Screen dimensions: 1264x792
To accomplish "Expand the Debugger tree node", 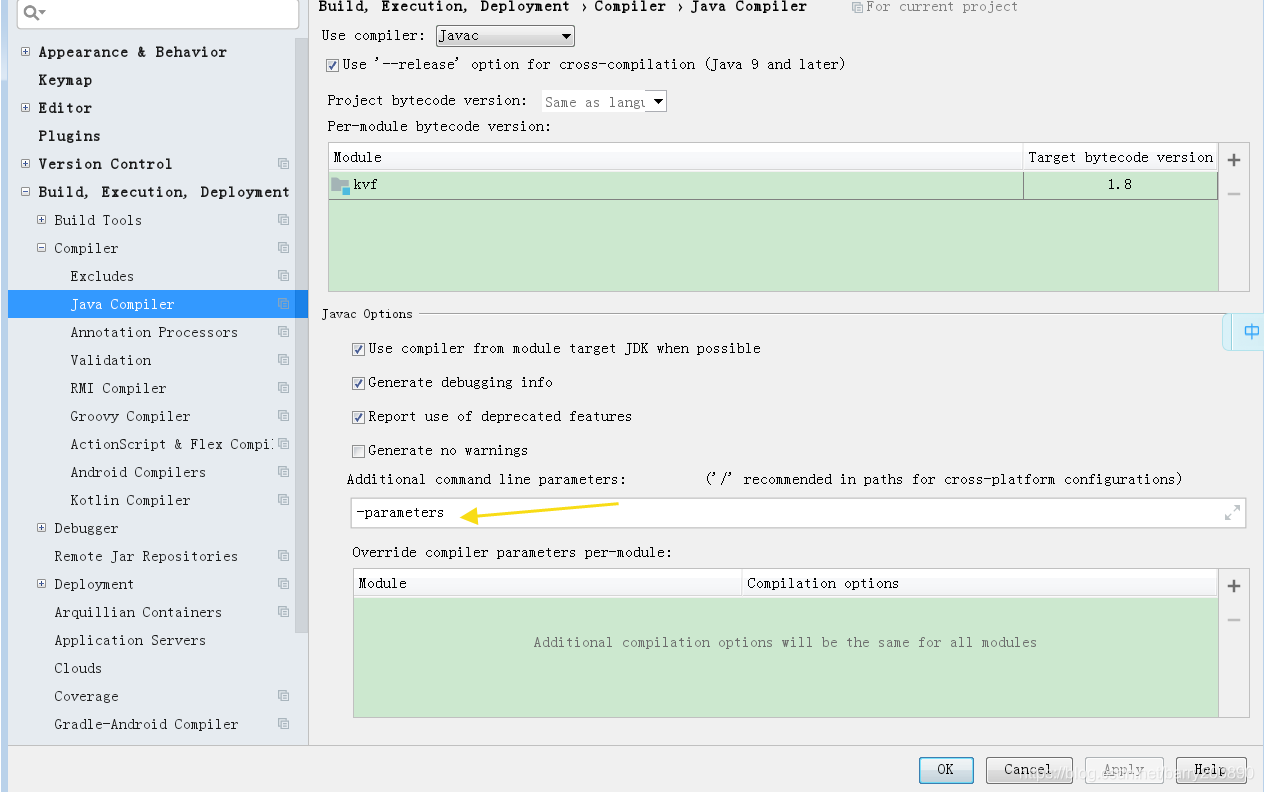I will (40, 528).
